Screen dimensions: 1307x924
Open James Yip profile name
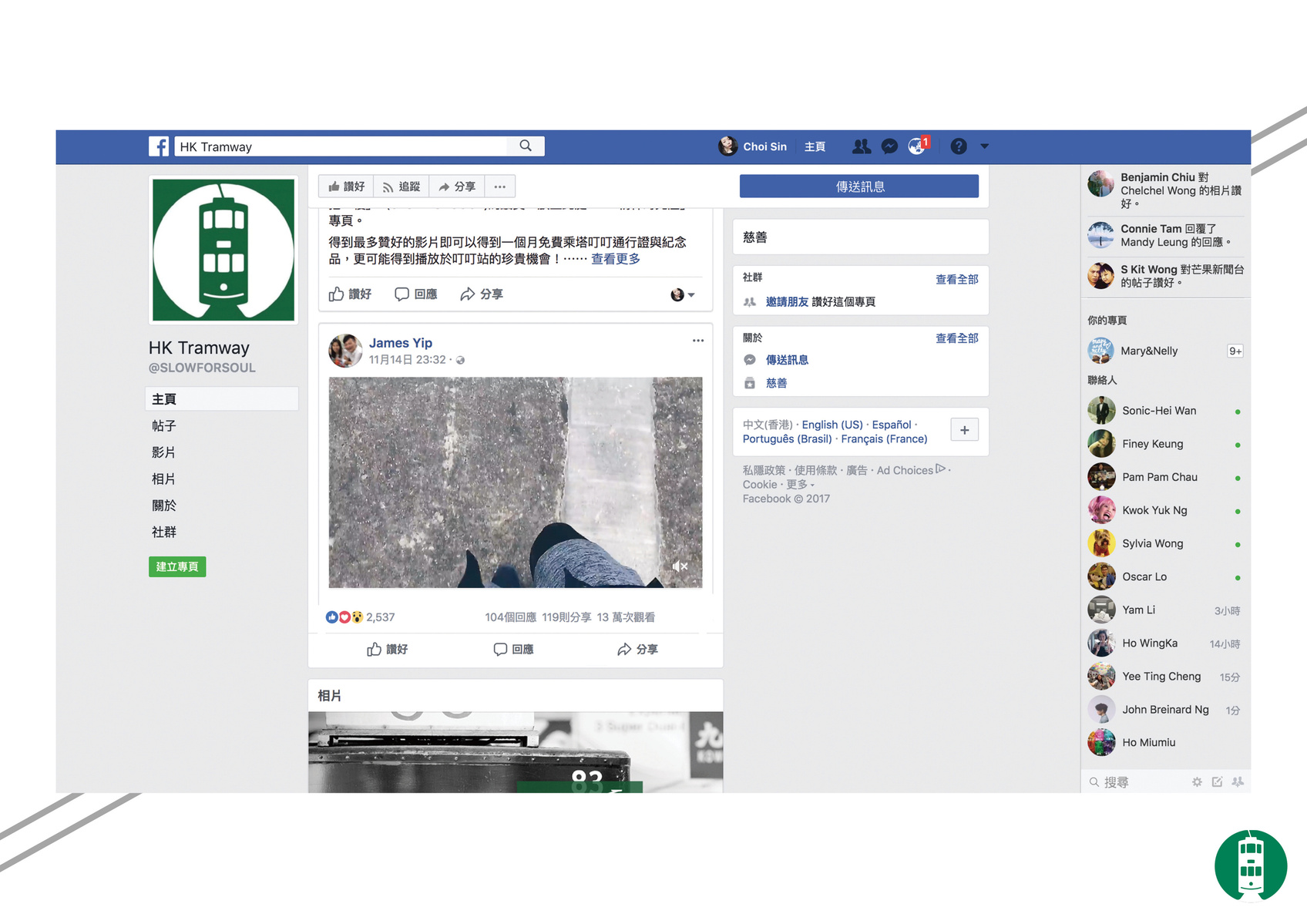[401, 343]
